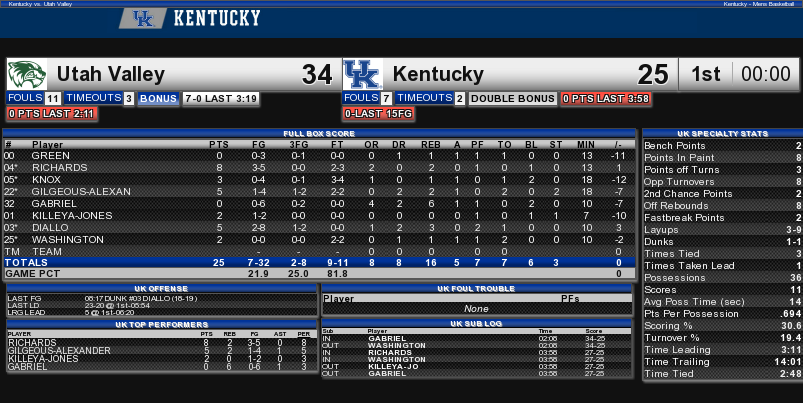Click the red 0 PTS LAST 2:11 badge

tap(52, 114)
